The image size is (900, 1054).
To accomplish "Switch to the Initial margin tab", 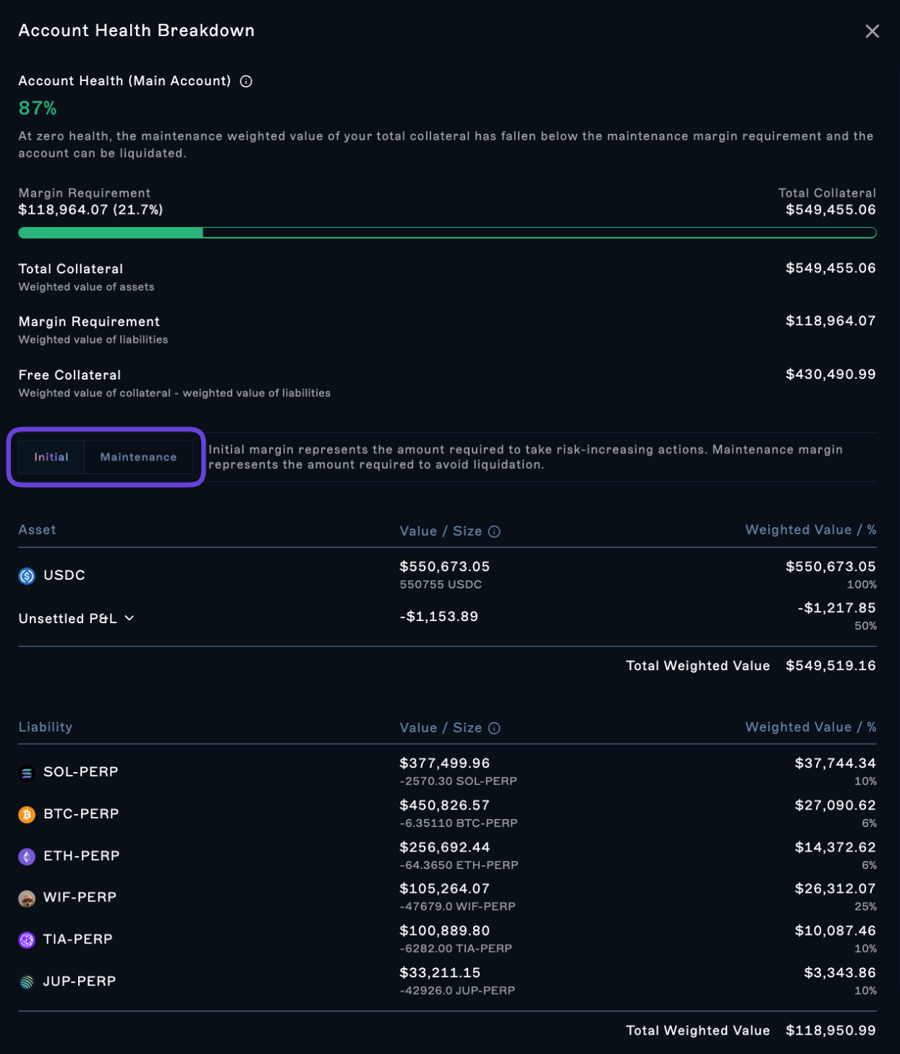I will 51,457.
